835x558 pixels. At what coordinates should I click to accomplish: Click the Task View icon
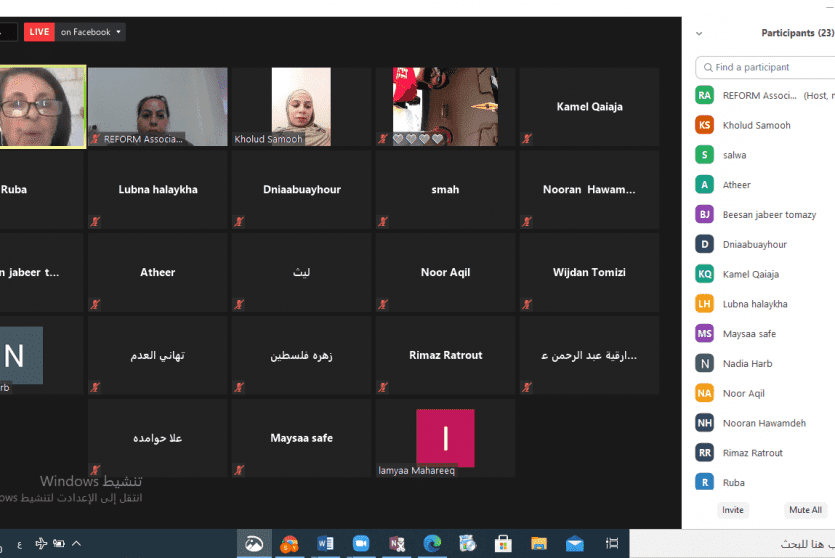(x=611, y=543)
